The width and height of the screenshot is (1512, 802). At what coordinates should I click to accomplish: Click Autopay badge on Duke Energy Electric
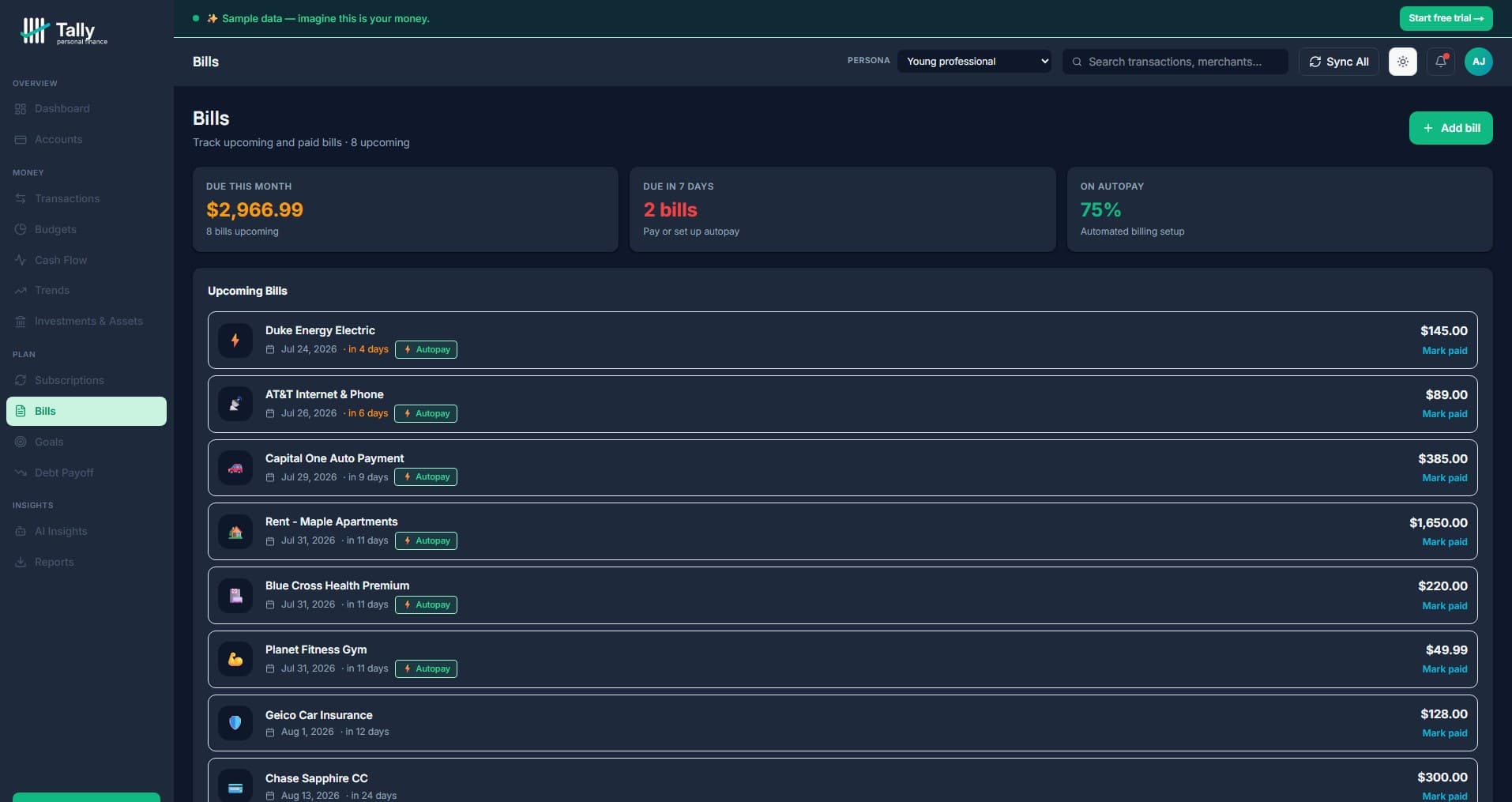427,349
